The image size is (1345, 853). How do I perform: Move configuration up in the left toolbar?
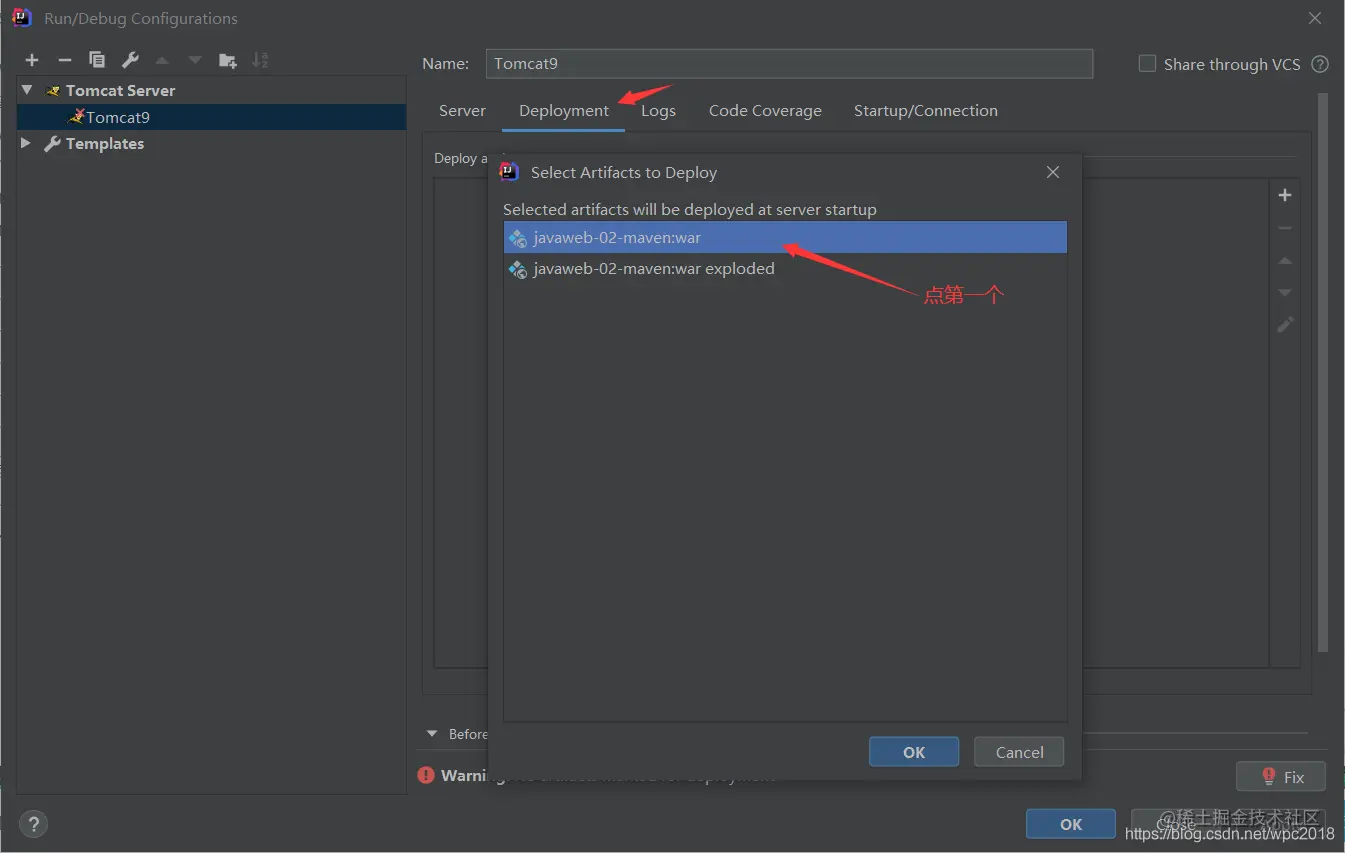point(162,61)
